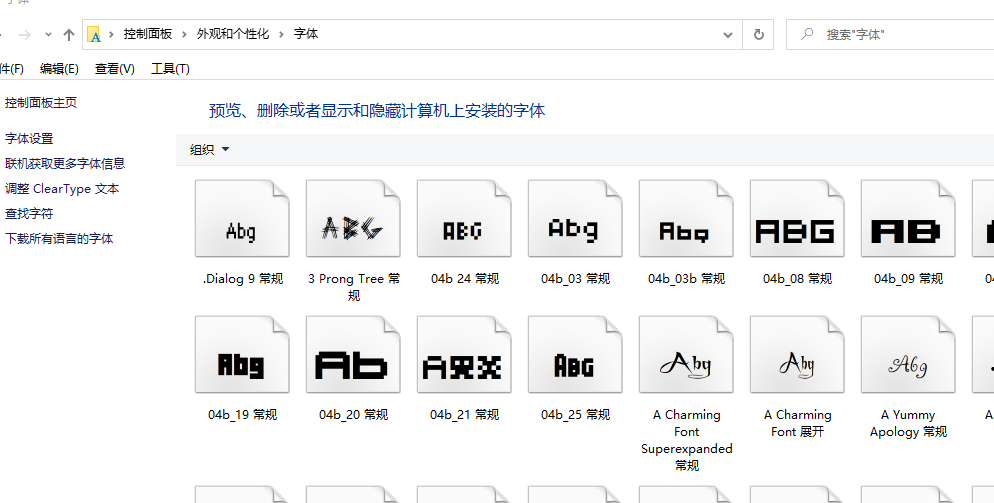Click the 04b 24 常规 label
Screen dimensions: 994x503
click(465, 279)
